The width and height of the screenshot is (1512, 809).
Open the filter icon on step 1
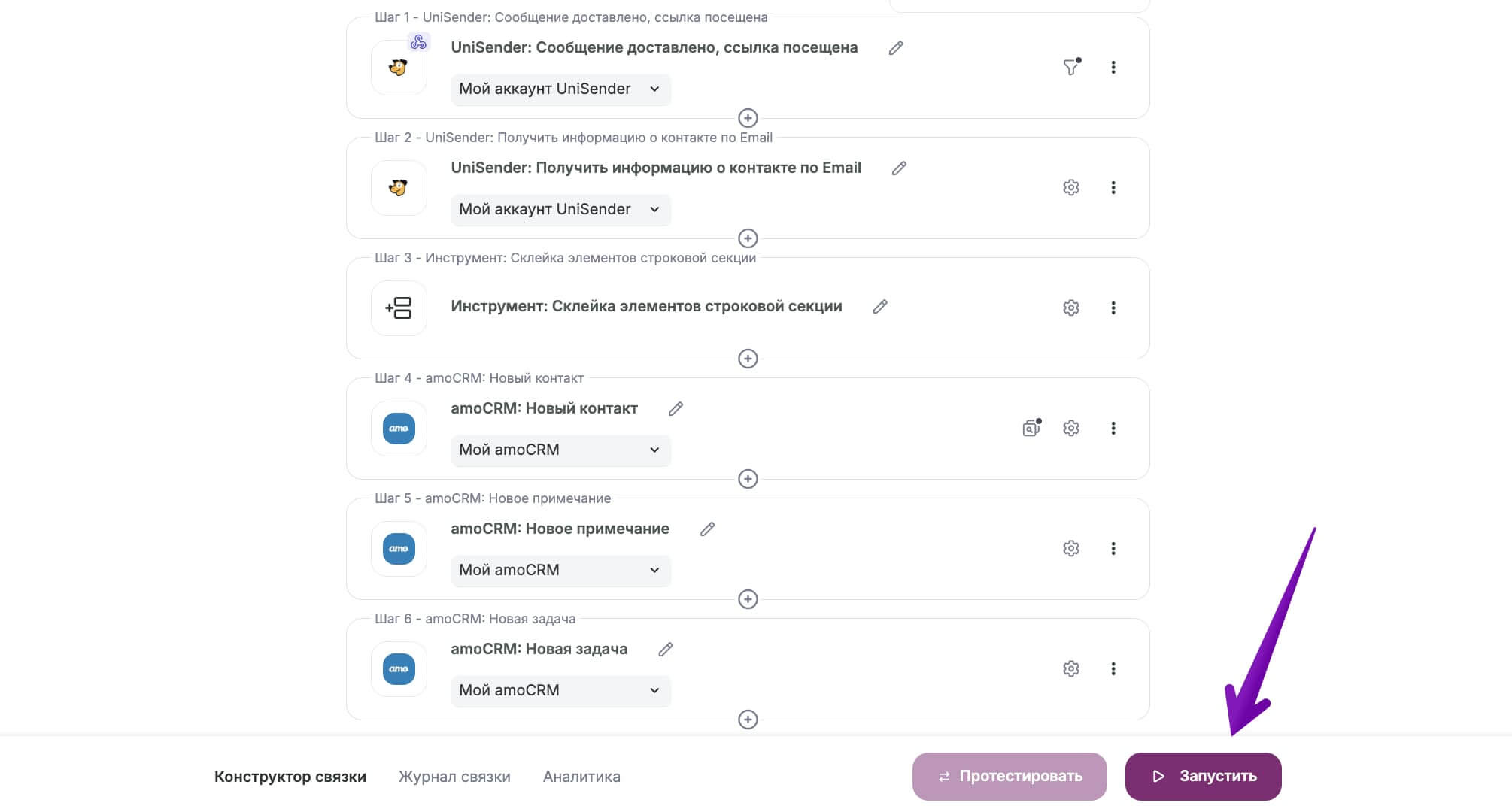[x=1071, y=67]
